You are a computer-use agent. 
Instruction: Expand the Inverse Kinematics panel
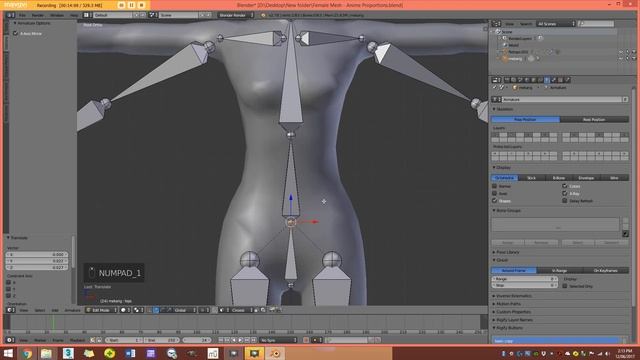(x=513, y=296)
